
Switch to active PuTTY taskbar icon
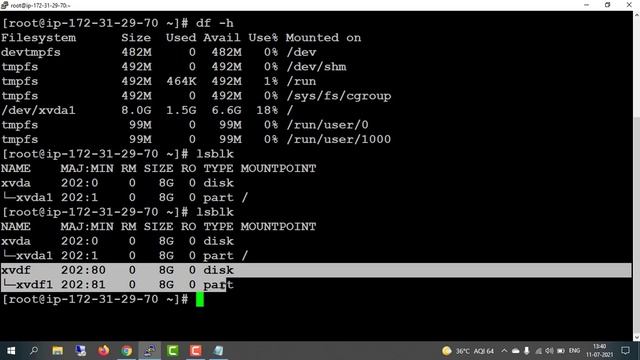tap(149, 351)
